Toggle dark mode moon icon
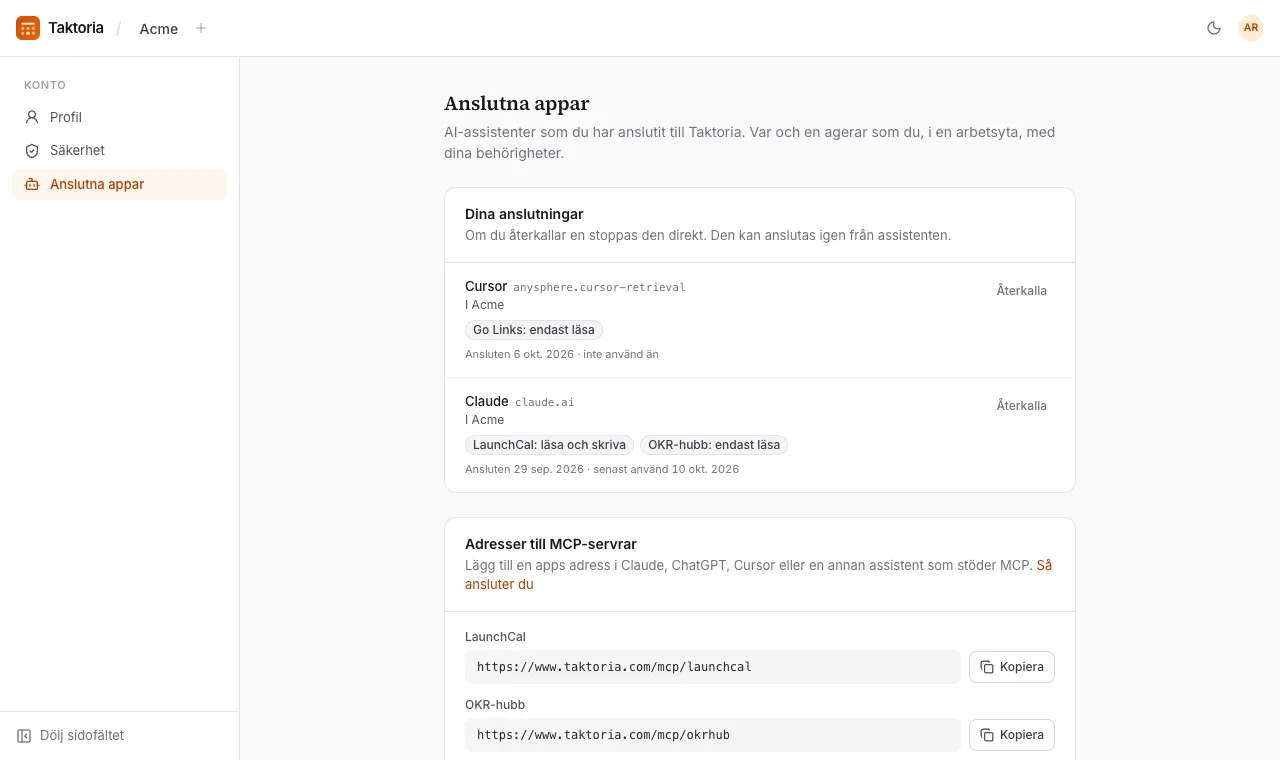Viewport: 1280px width, 760px height. click(x=1214, y=28)
